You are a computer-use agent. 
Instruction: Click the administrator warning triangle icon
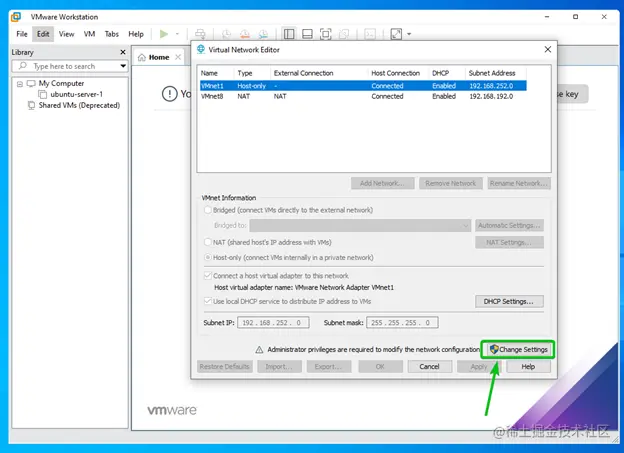(259, 350)
